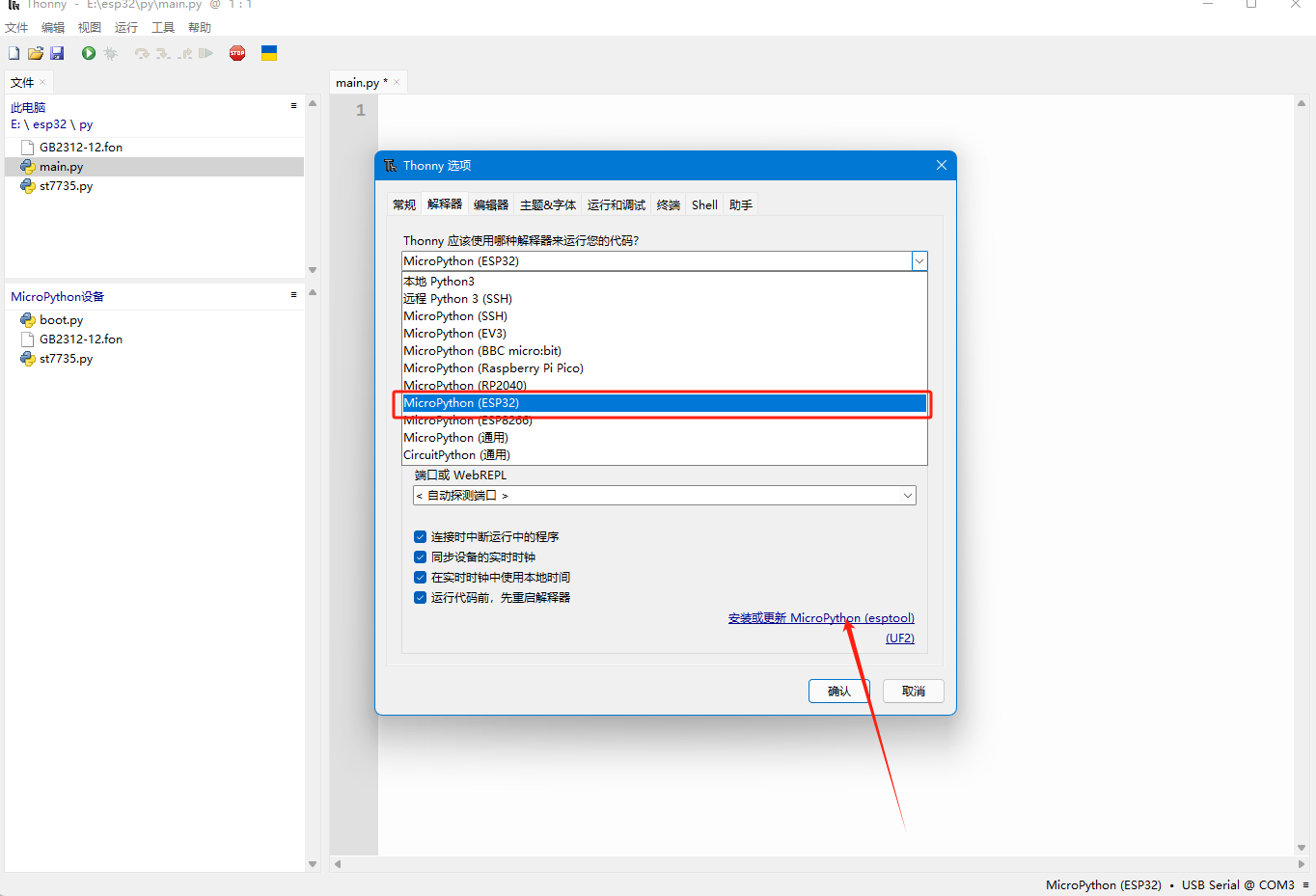The height and width of the screenshot is (896, 1316).
Task: Click the 取消 button
Action: pyautogui.click(x=914, y=691)
